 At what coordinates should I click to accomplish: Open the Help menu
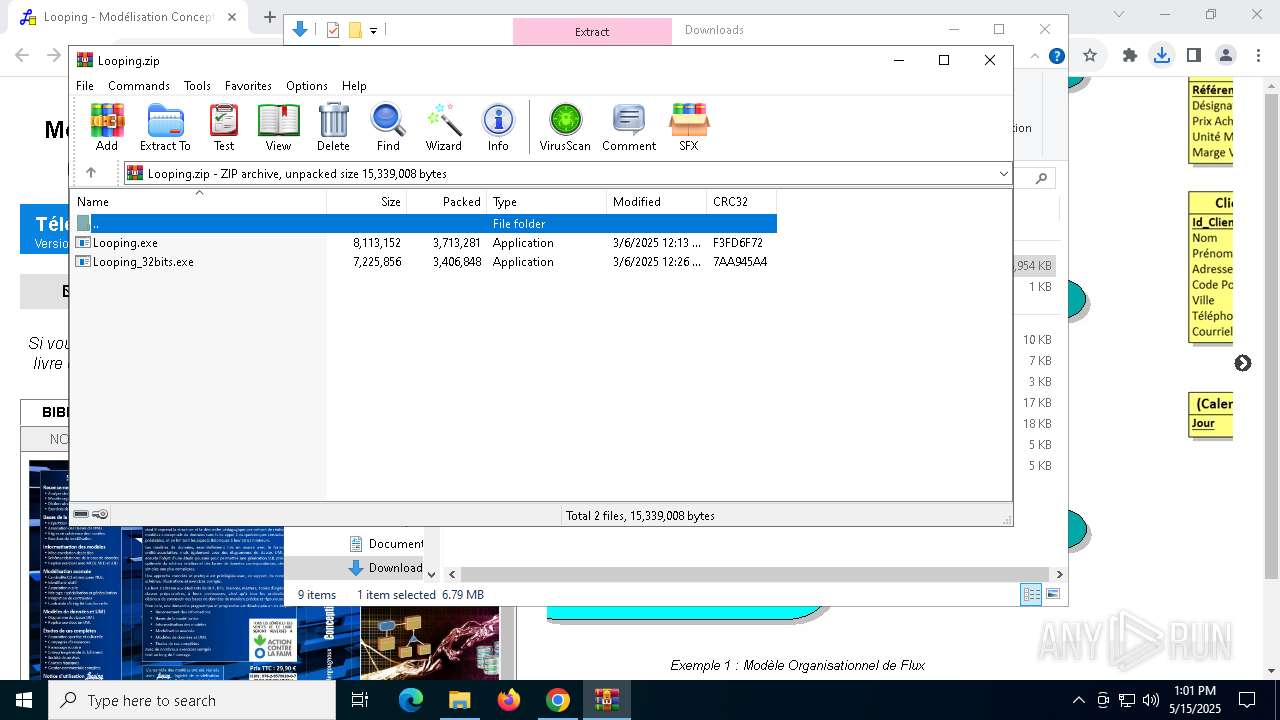coord(354,86)
